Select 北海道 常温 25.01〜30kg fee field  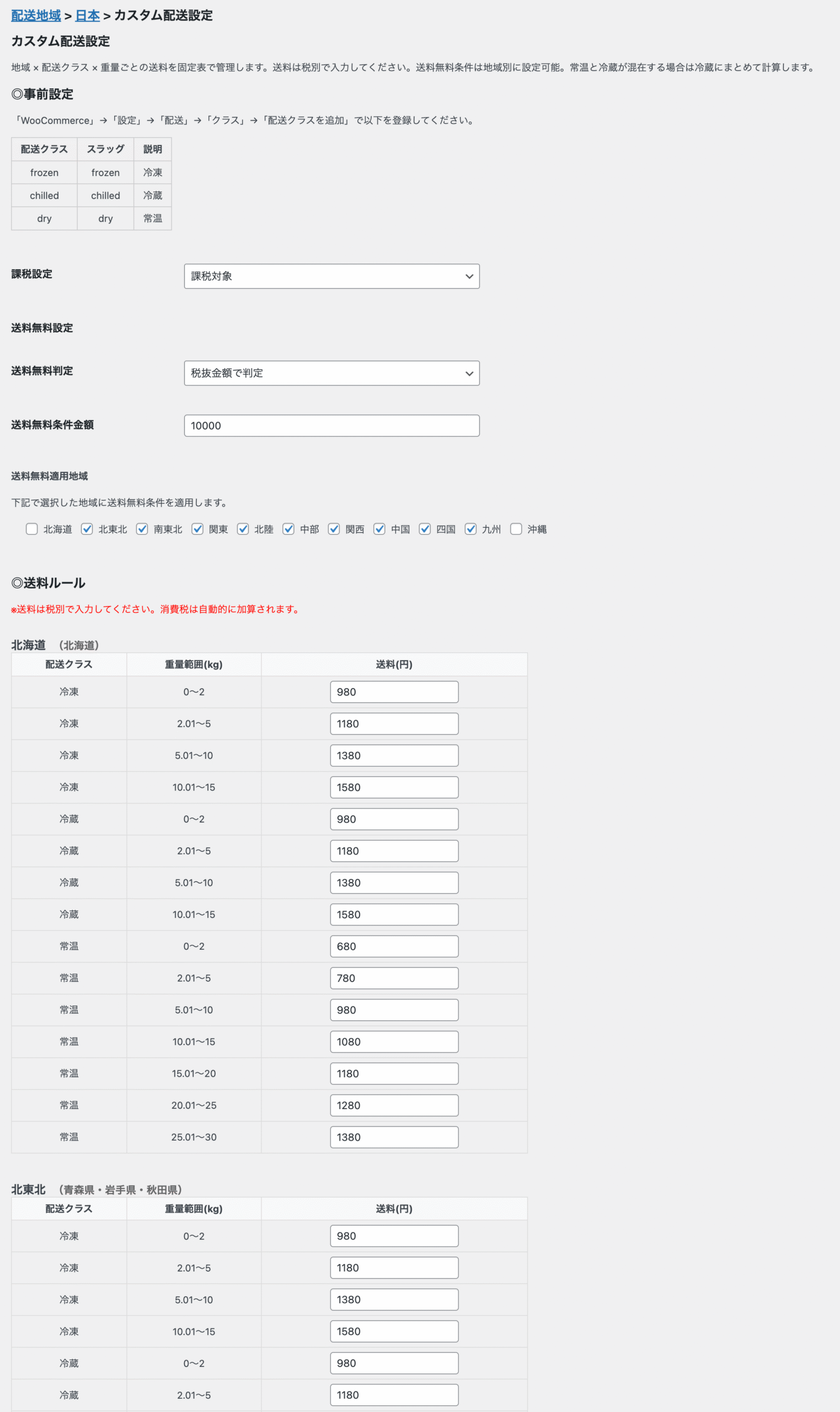pyautogui.click(x=394, y=1137)
